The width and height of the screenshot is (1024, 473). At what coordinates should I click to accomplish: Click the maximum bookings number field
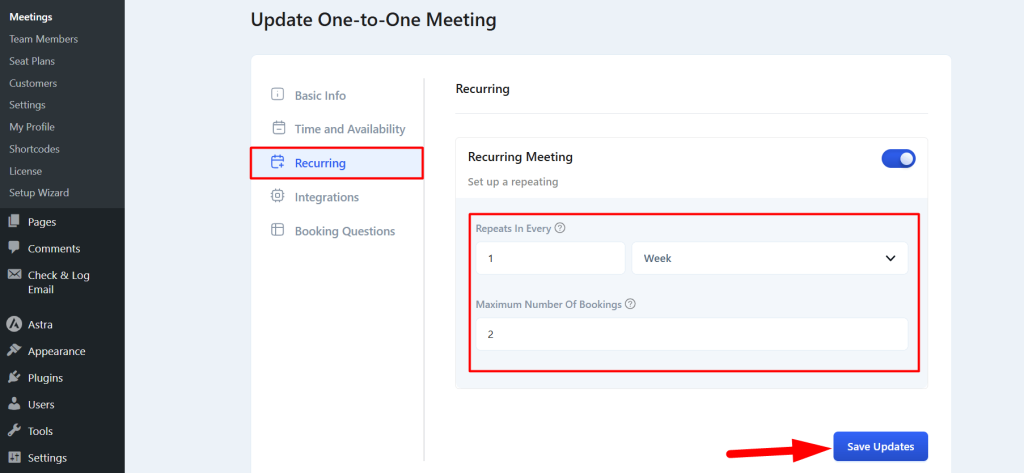[x=692, y=334]
